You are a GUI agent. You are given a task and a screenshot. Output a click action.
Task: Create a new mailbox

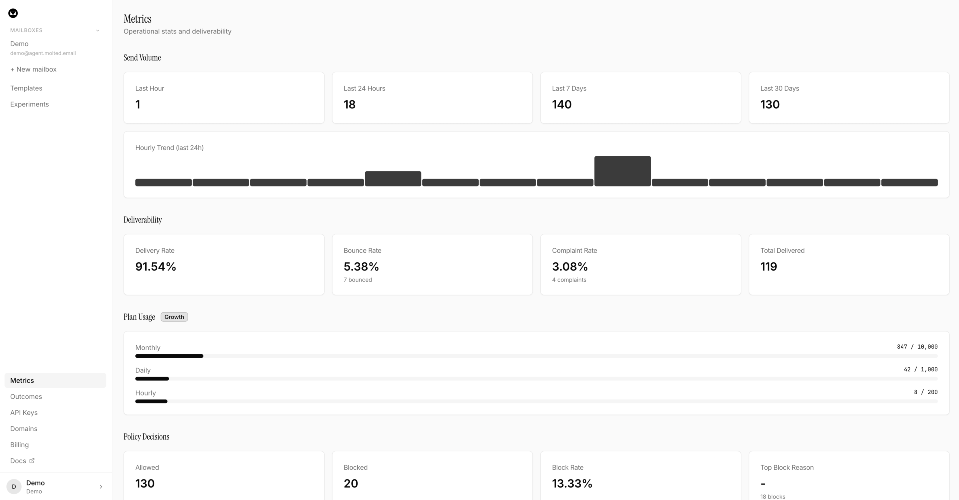tap(34, 69)
